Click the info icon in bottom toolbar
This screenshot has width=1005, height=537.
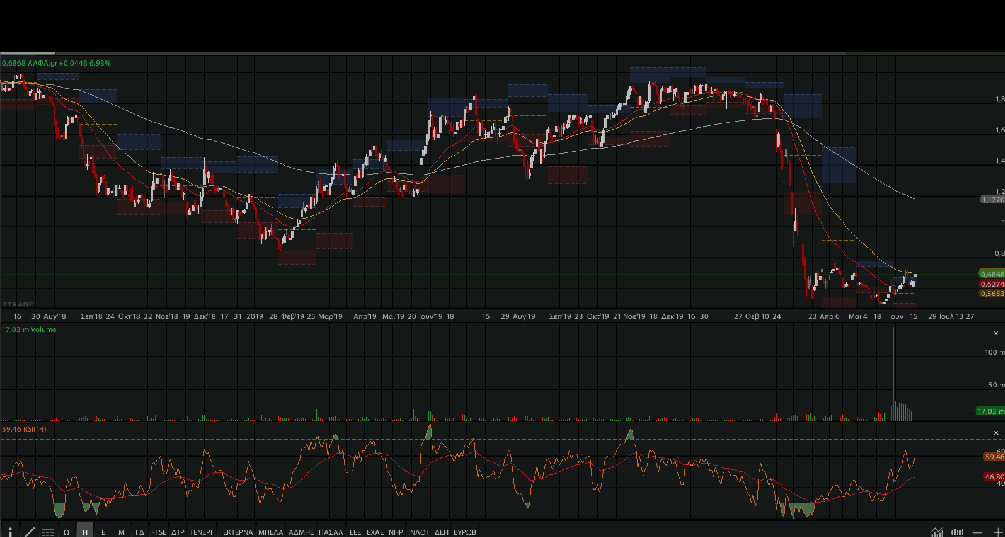pos(11,531)
